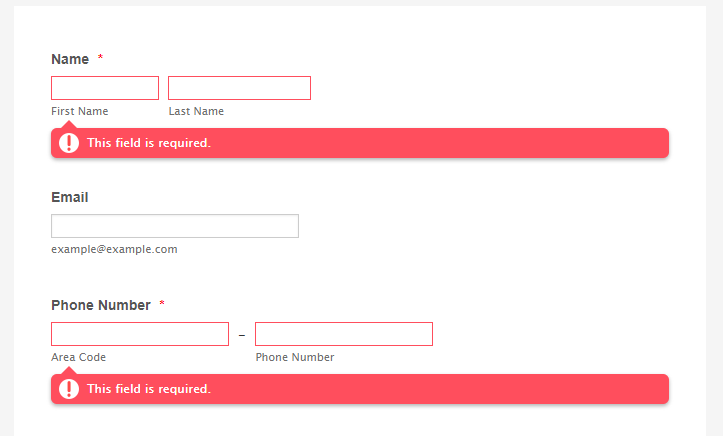Click the exclamation icon under phone fields
Image resolution: width=723 pixels, height=436 pixels.
pyautogui.click(x=69, y=389)
